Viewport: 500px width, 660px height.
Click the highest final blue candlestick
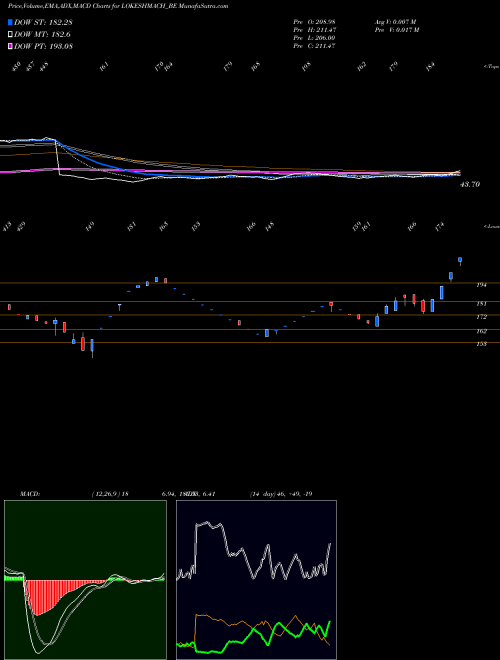(x=460, y=261)
